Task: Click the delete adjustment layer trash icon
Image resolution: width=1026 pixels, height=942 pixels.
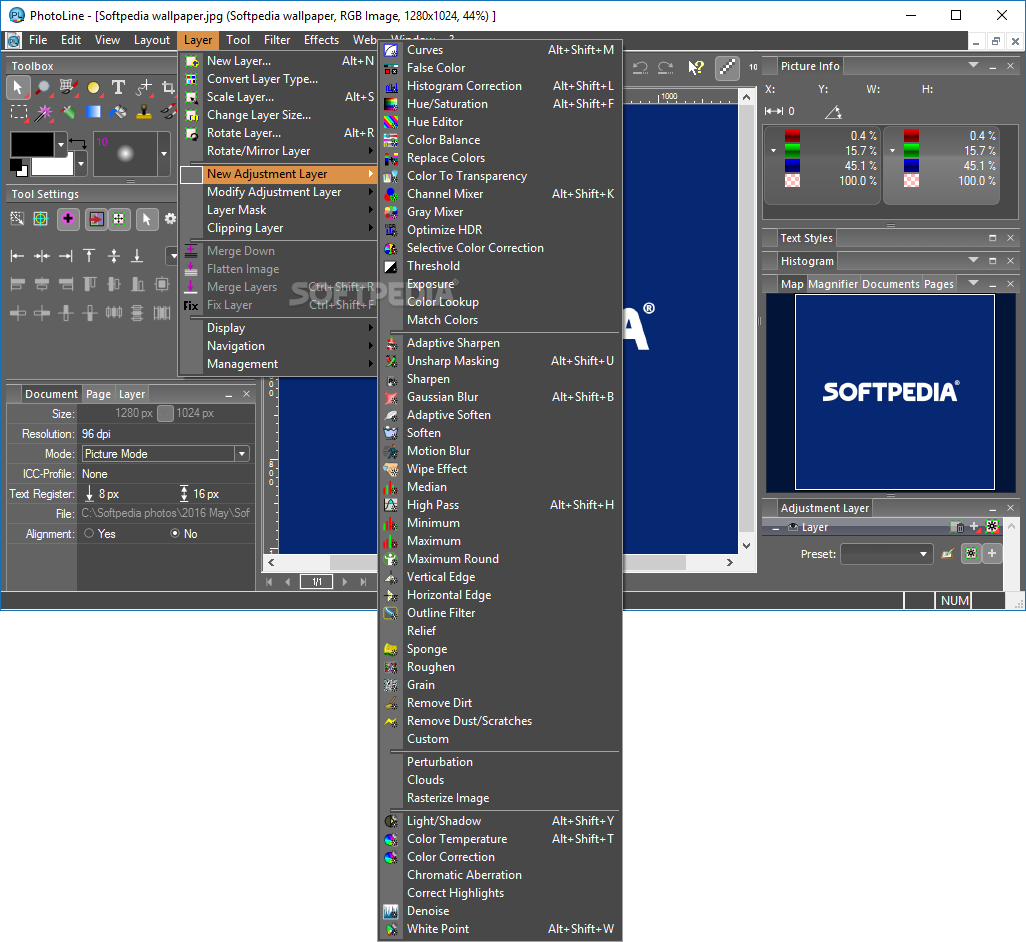Action: [x=957, y=527]
